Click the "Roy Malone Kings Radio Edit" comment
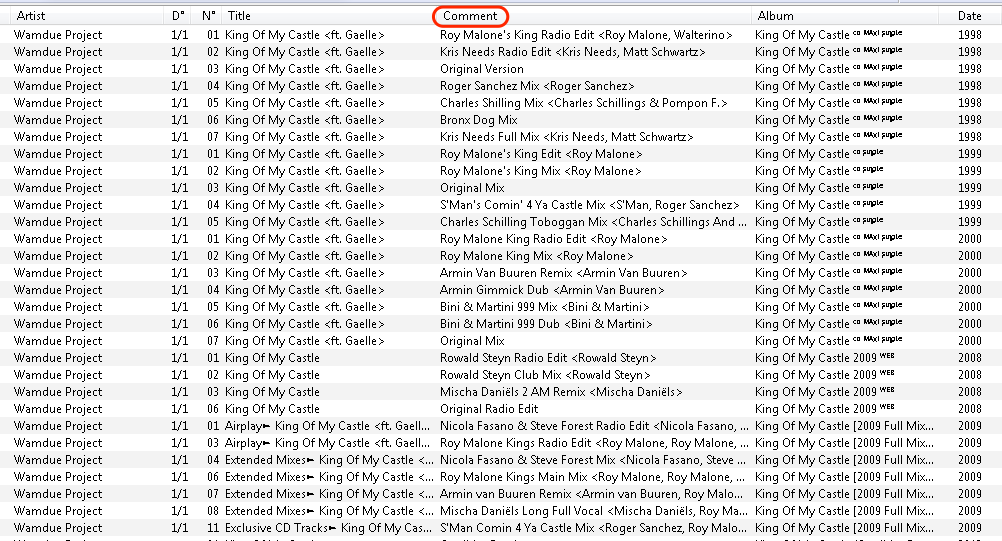The image size is (1002, 541). (x=594, y=443)
